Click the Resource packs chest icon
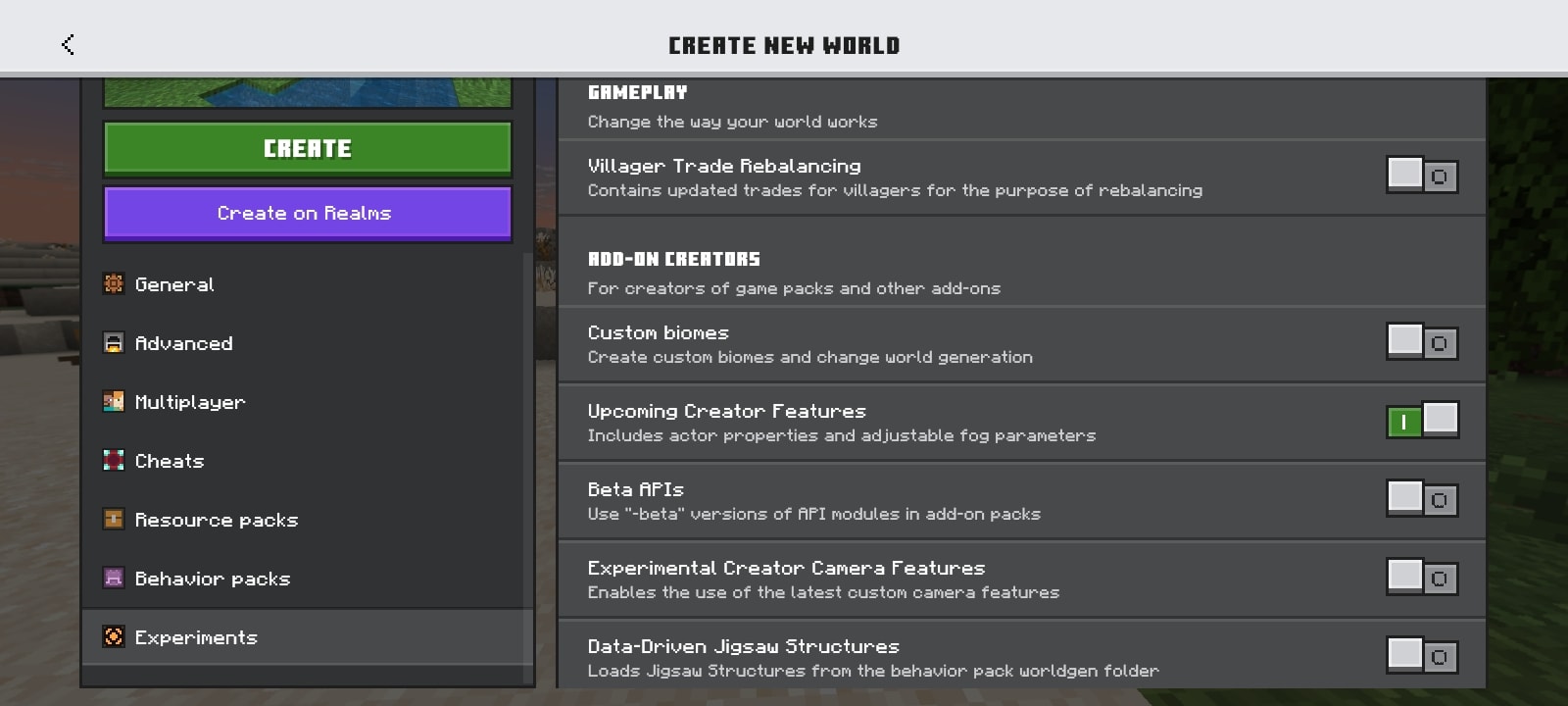 pyautogui.click(x=114, y=520)
